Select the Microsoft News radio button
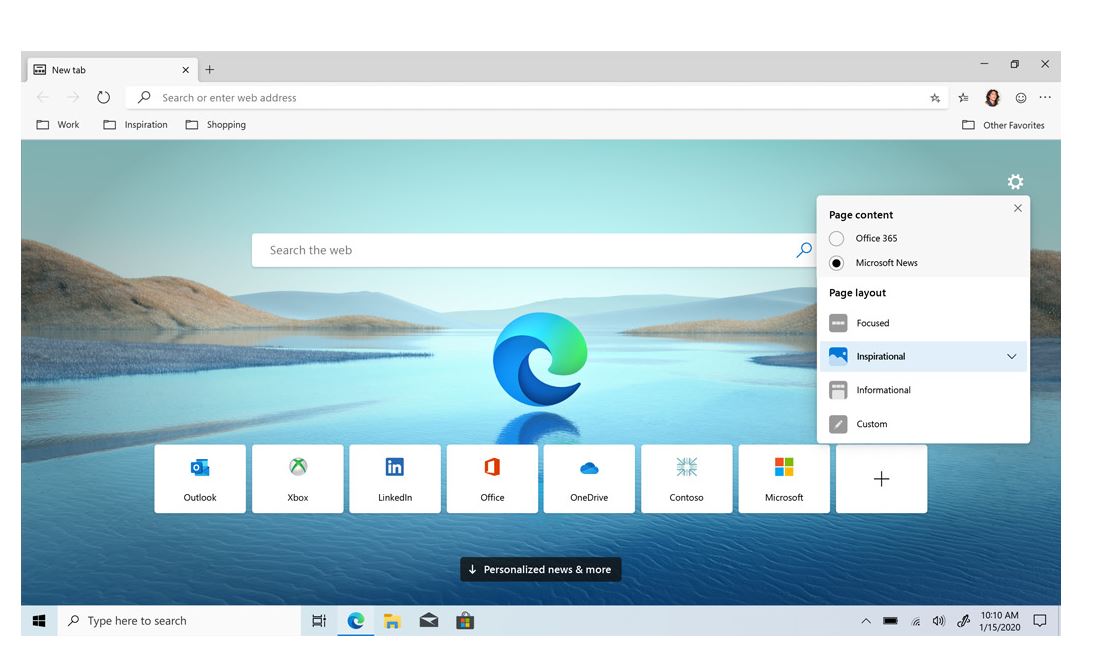1098x665 pixels. 836,263
